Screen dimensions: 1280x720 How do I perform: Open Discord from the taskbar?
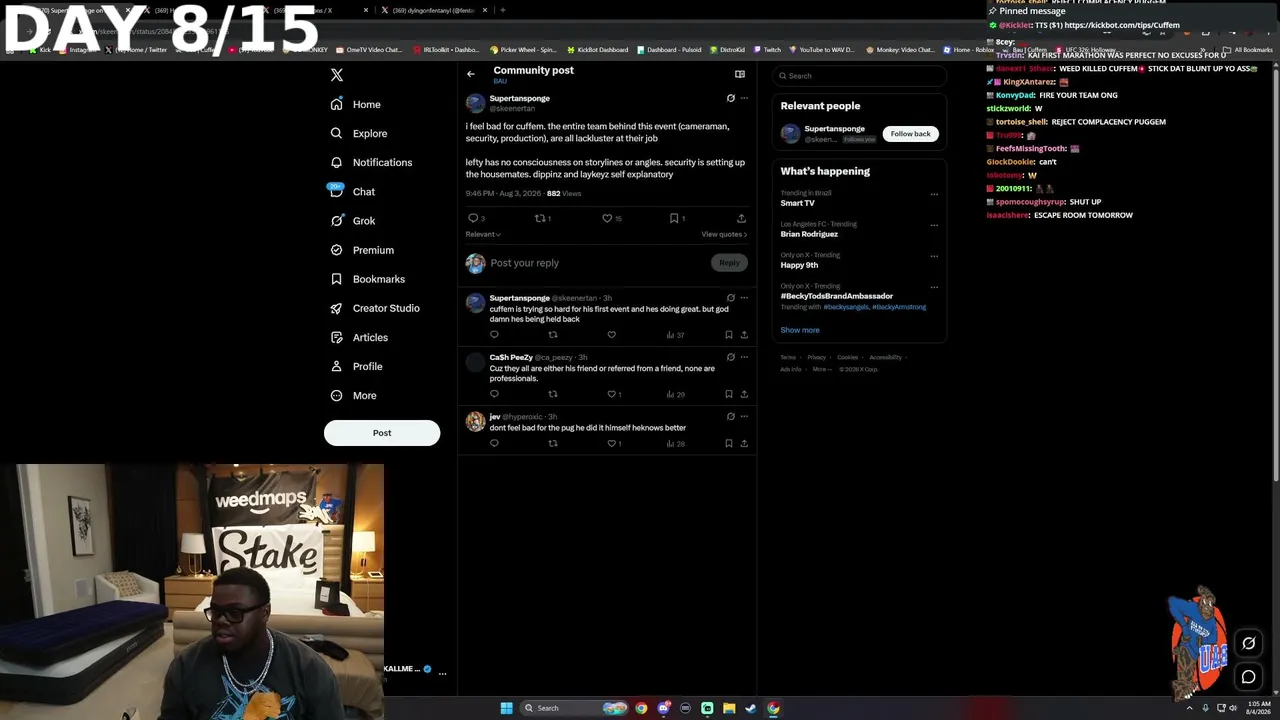point(663,708)
